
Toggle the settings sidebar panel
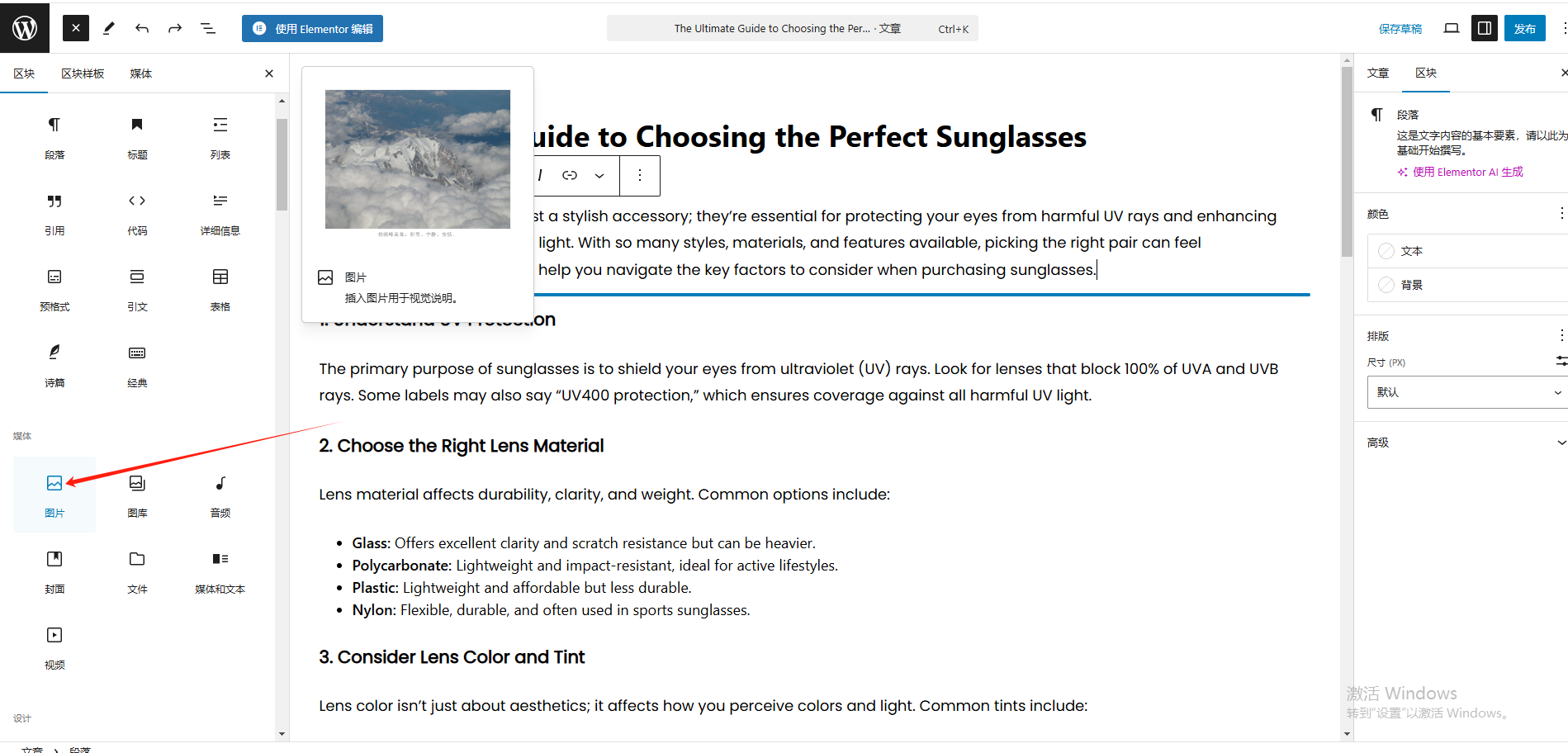pyautogui.click(x=1484, y=29)
